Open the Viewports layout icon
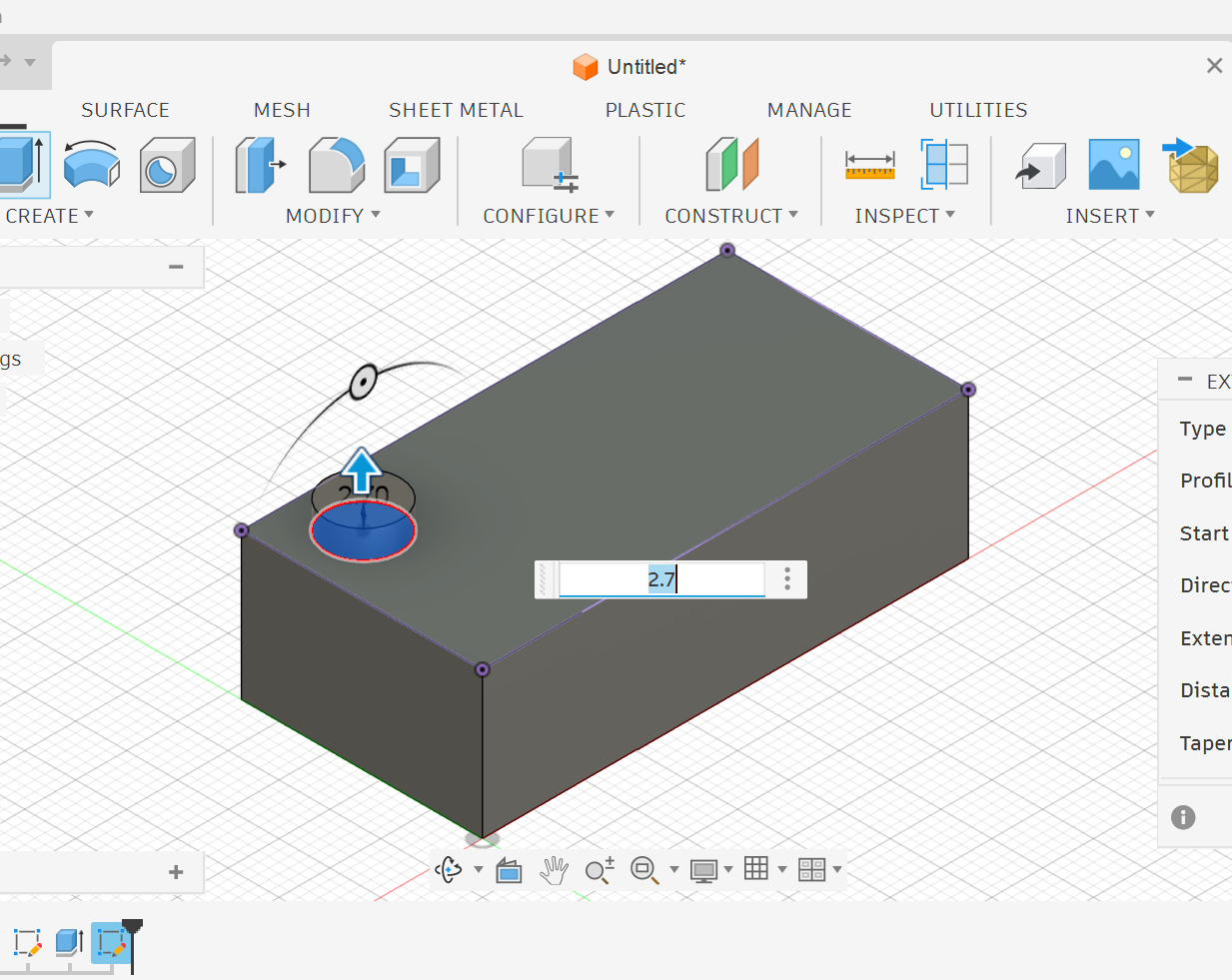The width and height of the screenshot is (1232, 980). (x=811, y=870)
